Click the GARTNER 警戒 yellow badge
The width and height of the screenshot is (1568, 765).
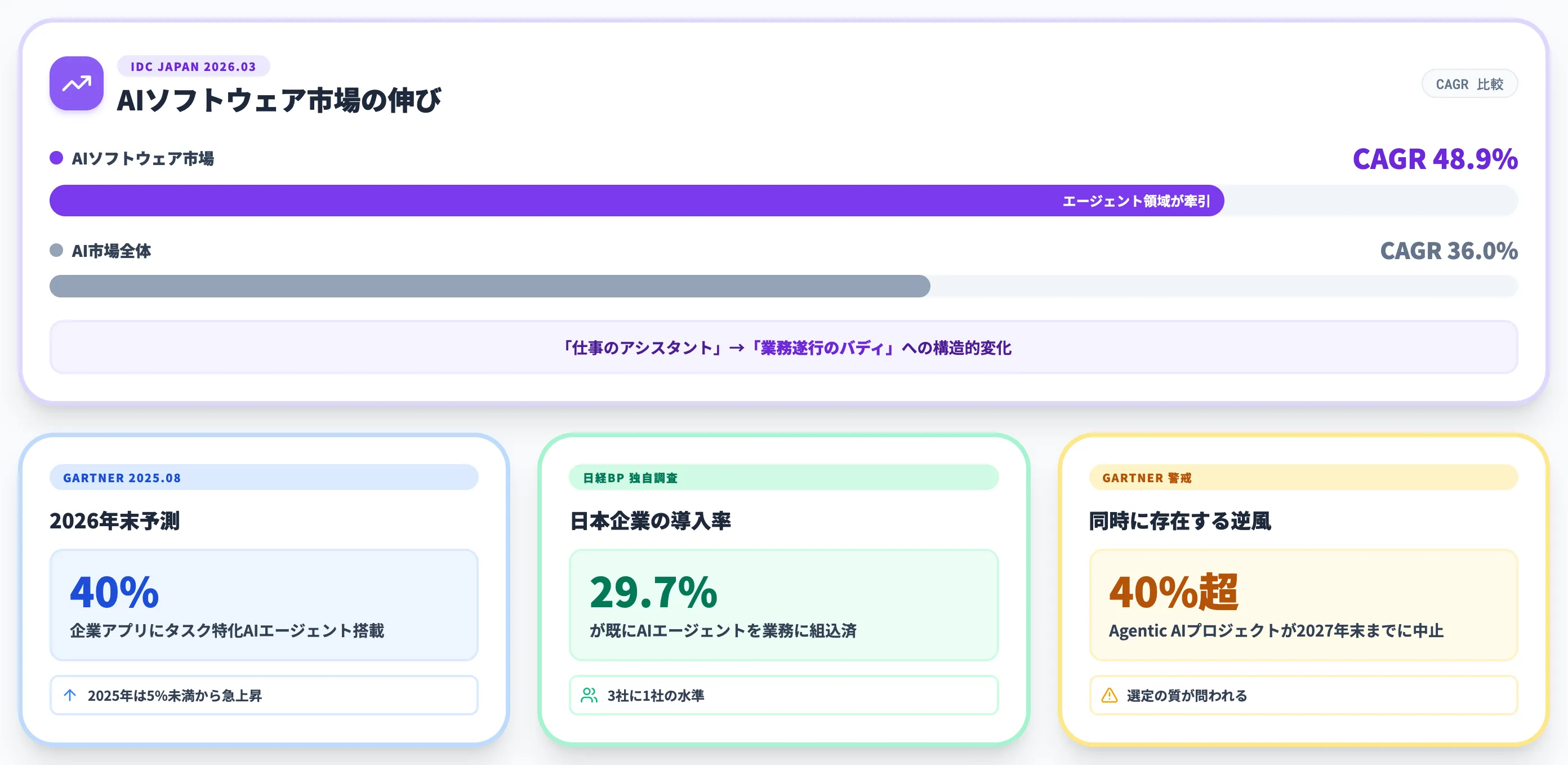1303,478
